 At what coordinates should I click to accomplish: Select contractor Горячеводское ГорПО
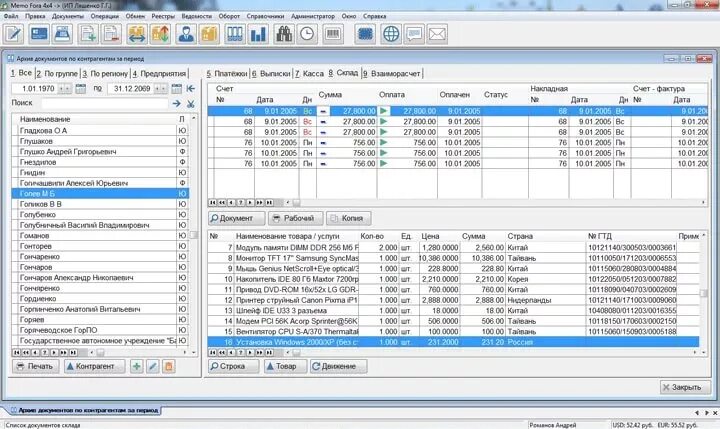click(x=100, y=330)
